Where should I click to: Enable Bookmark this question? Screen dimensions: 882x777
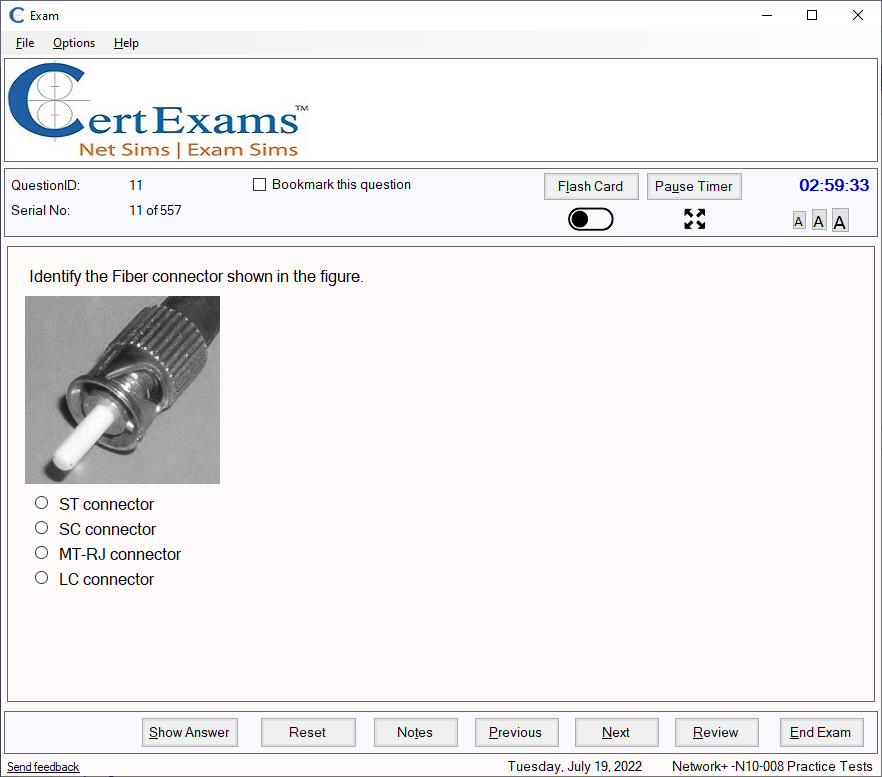click(259, 184)
